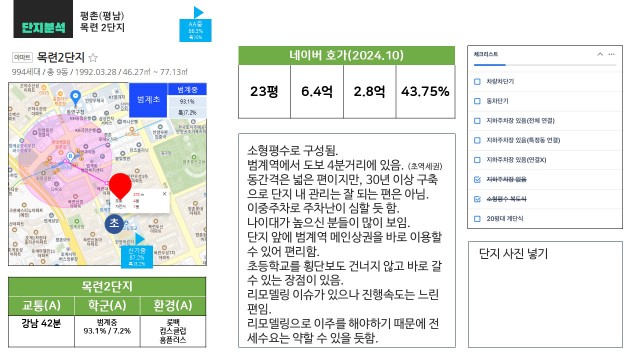The height and width of the screenshot is (360, 640).
Task: Click the 단지 사진 넣기 placeholder box
Action: click(545, 294)
